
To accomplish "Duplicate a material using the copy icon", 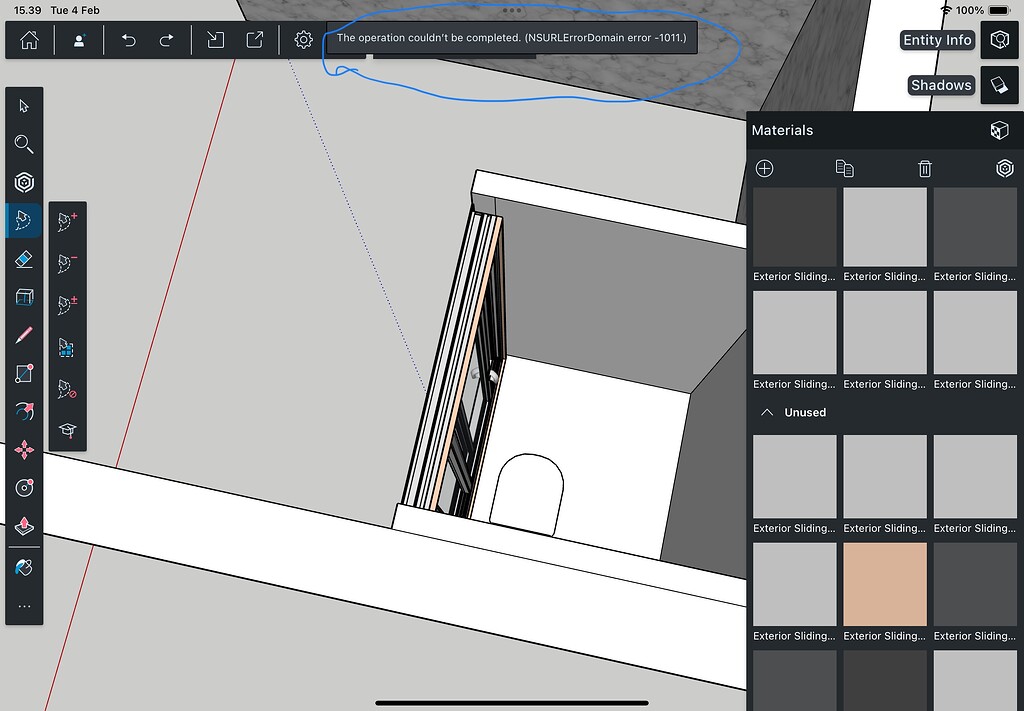I will 844,168.
